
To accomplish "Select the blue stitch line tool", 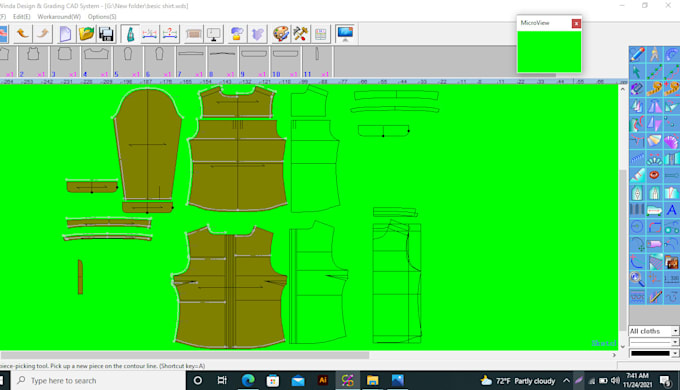I will pyautogui.click(x=637, y=158).
